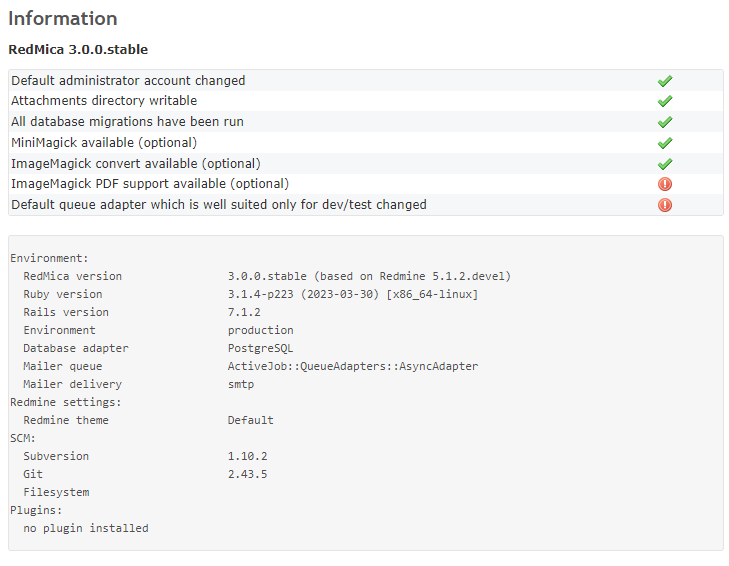Click the 'Environment:' section header
This screenshot has width=729, height=566.
(x=49, y=258)
